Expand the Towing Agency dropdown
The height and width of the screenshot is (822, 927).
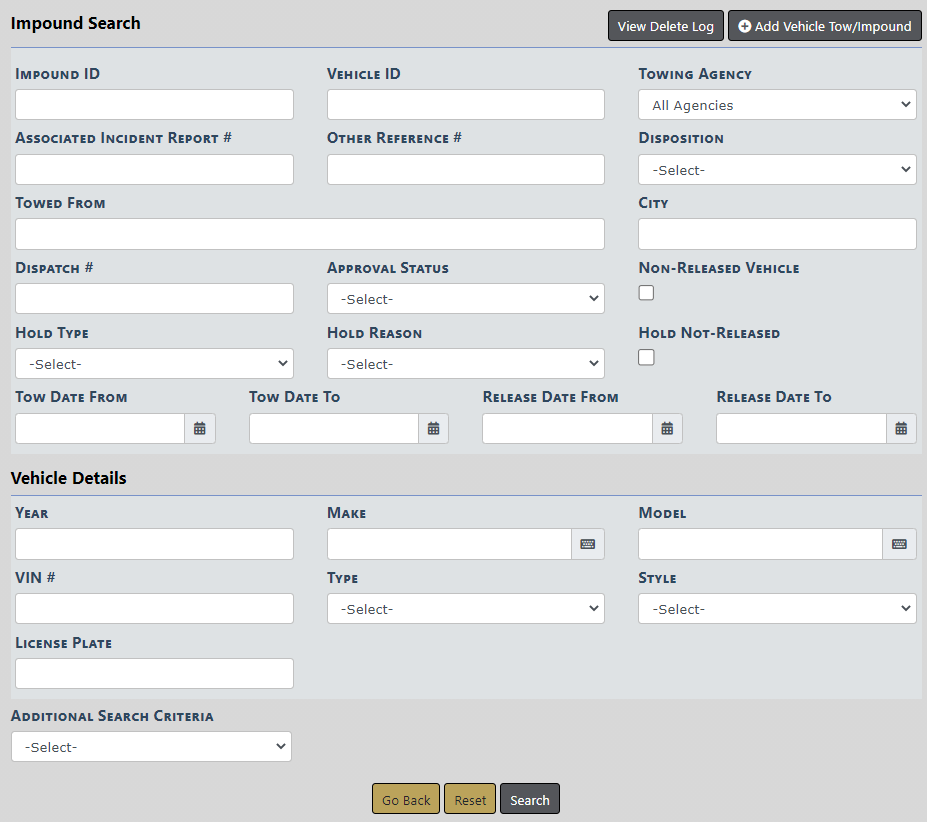[777, 105]
